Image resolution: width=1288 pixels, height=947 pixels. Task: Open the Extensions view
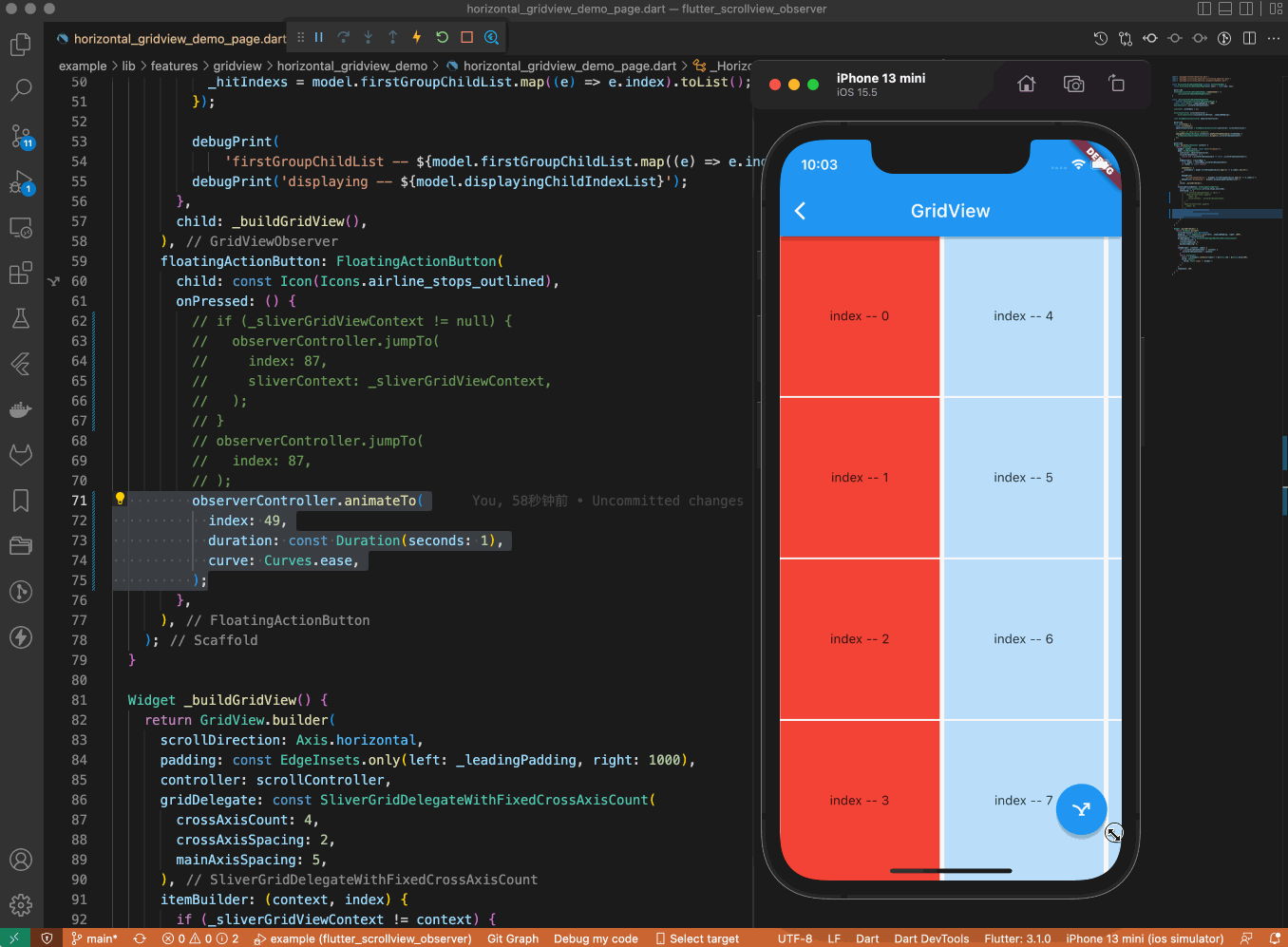(x=21, y=274)
